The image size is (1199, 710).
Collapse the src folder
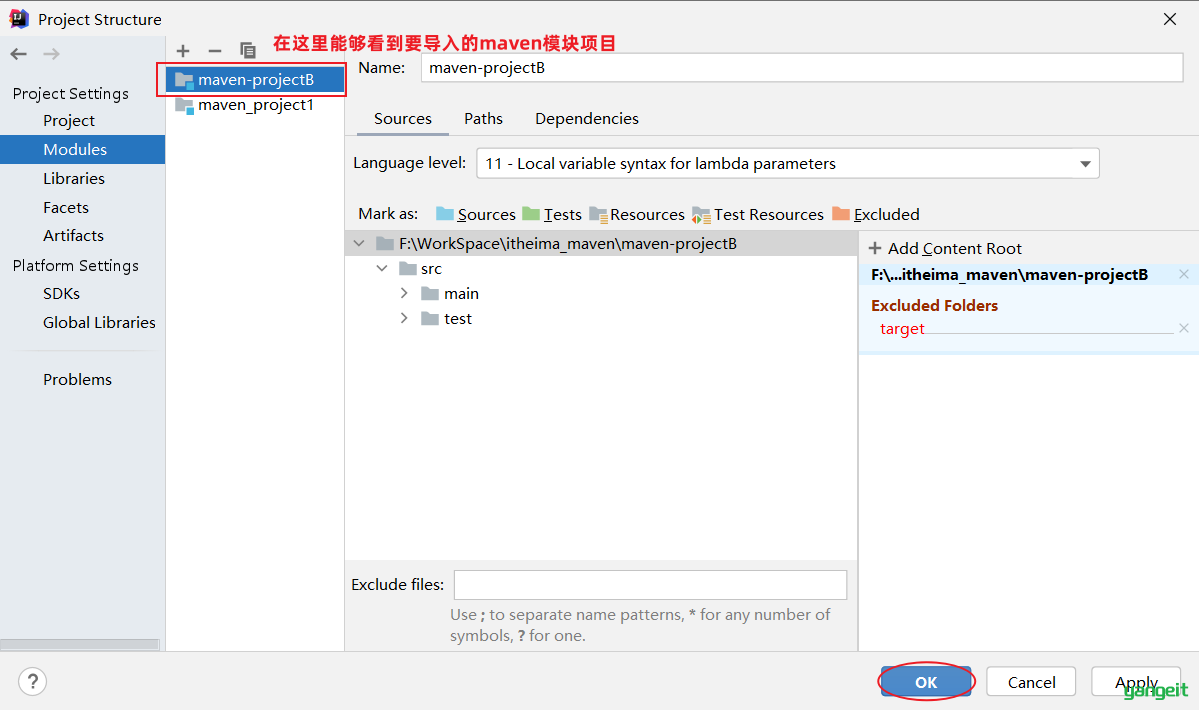point(382,269)
